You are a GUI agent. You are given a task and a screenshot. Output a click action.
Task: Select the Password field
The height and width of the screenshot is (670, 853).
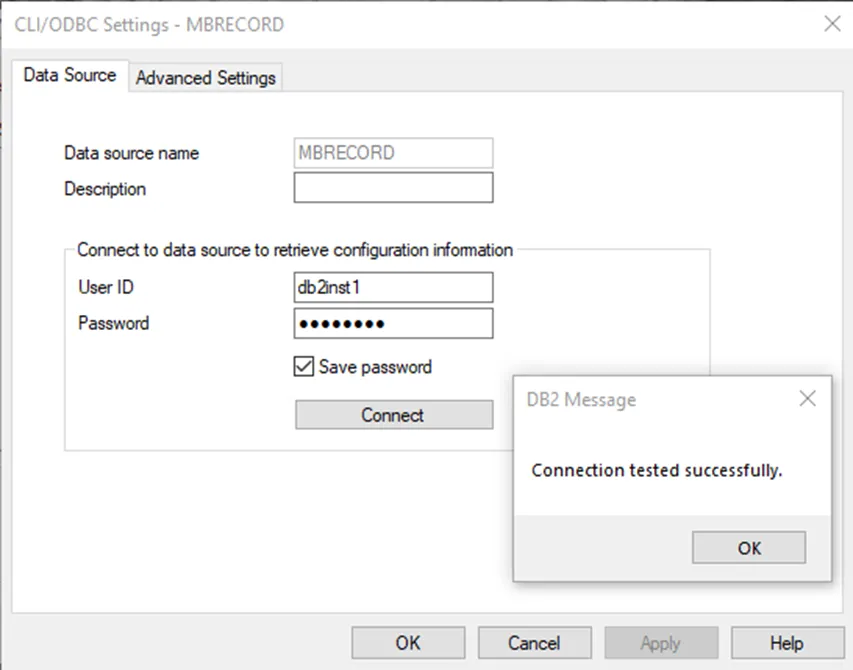(393, 324)
